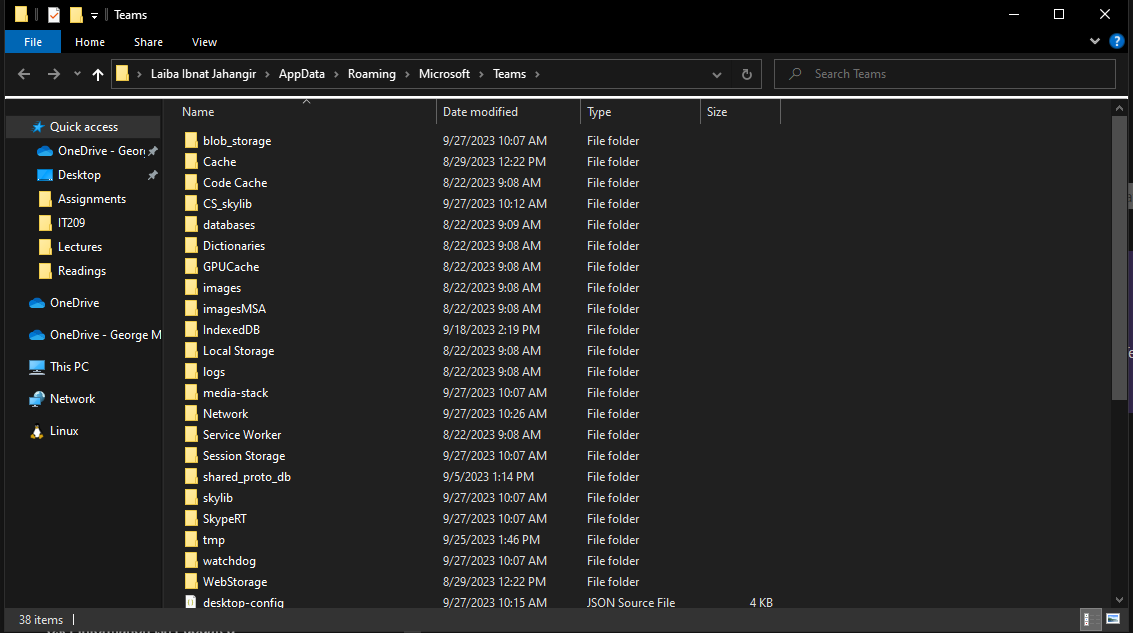Viewport: 1133px width, 633px height.
Task: Expand the ribbon with the chevron
Action: tap(1095, 42)
